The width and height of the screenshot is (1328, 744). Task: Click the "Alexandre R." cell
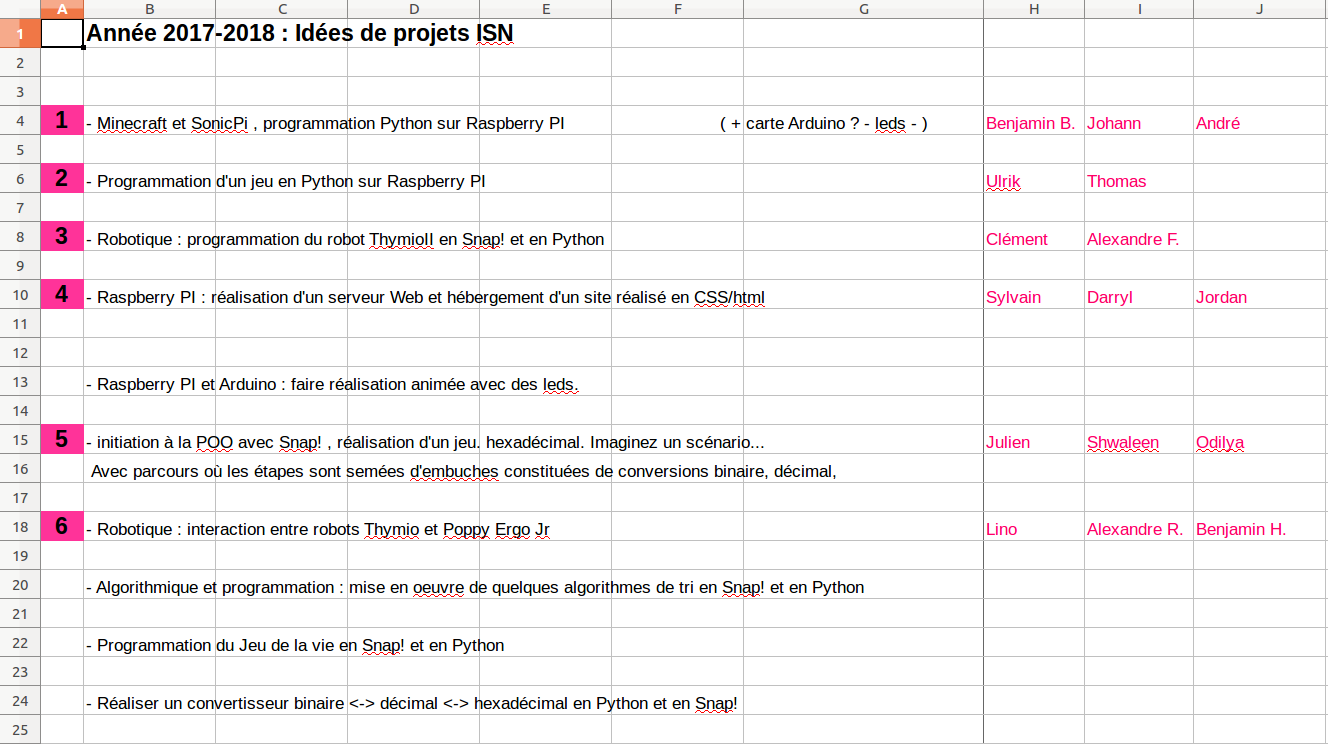[1135, 530]
